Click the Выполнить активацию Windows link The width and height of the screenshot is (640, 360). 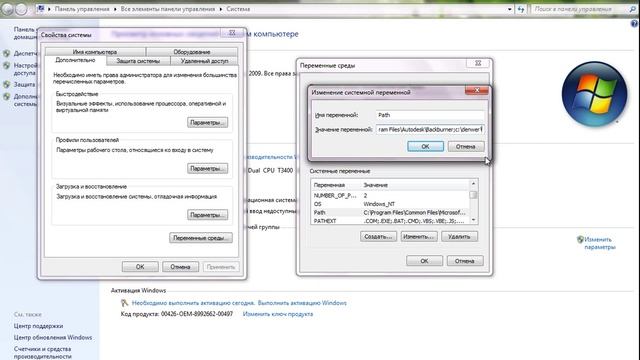pos(302,303)
